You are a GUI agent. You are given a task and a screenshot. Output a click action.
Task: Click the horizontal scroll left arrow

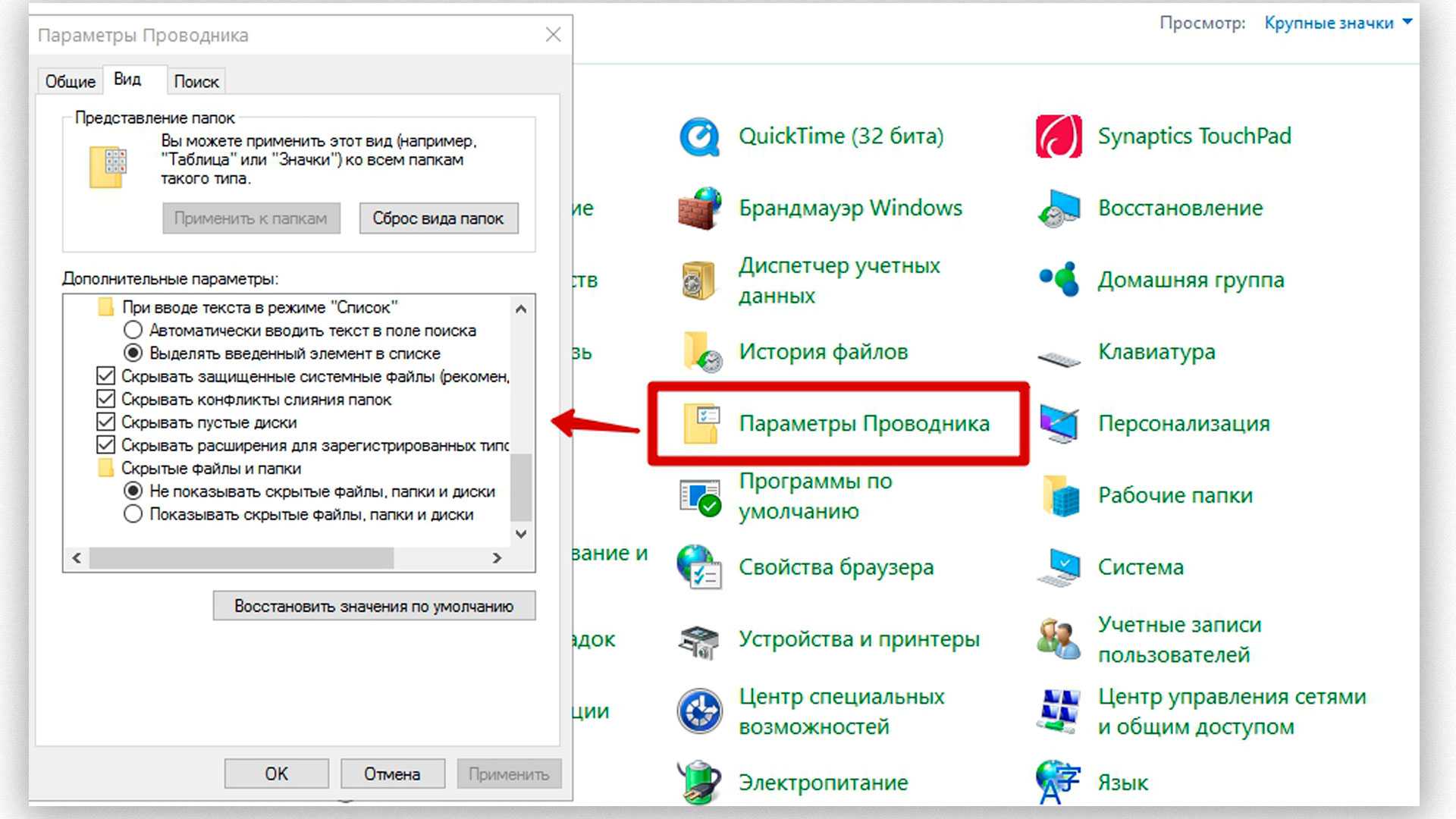click(x=77, y=558)
